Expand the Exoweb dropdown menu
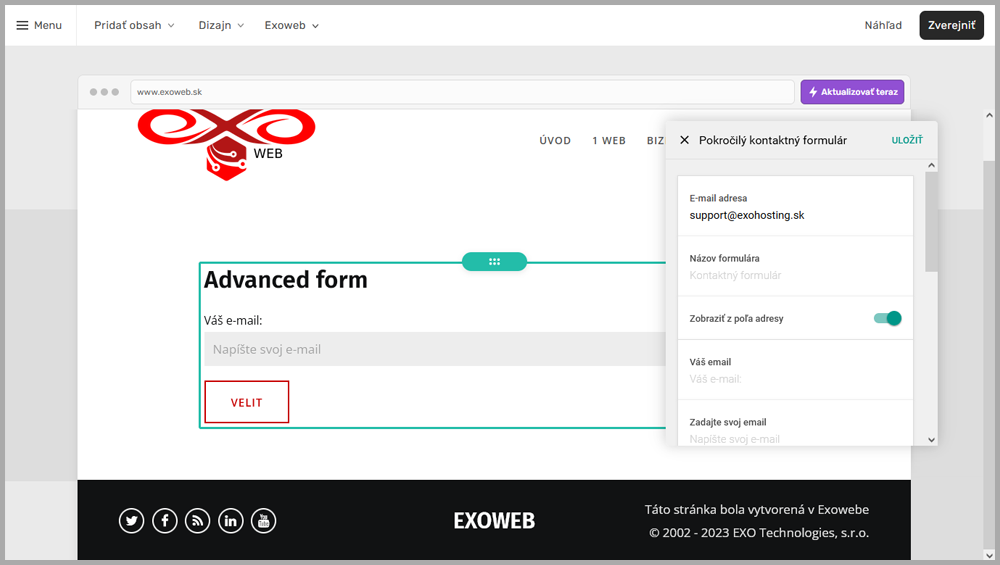1000x565 pixels. point(292,25)
